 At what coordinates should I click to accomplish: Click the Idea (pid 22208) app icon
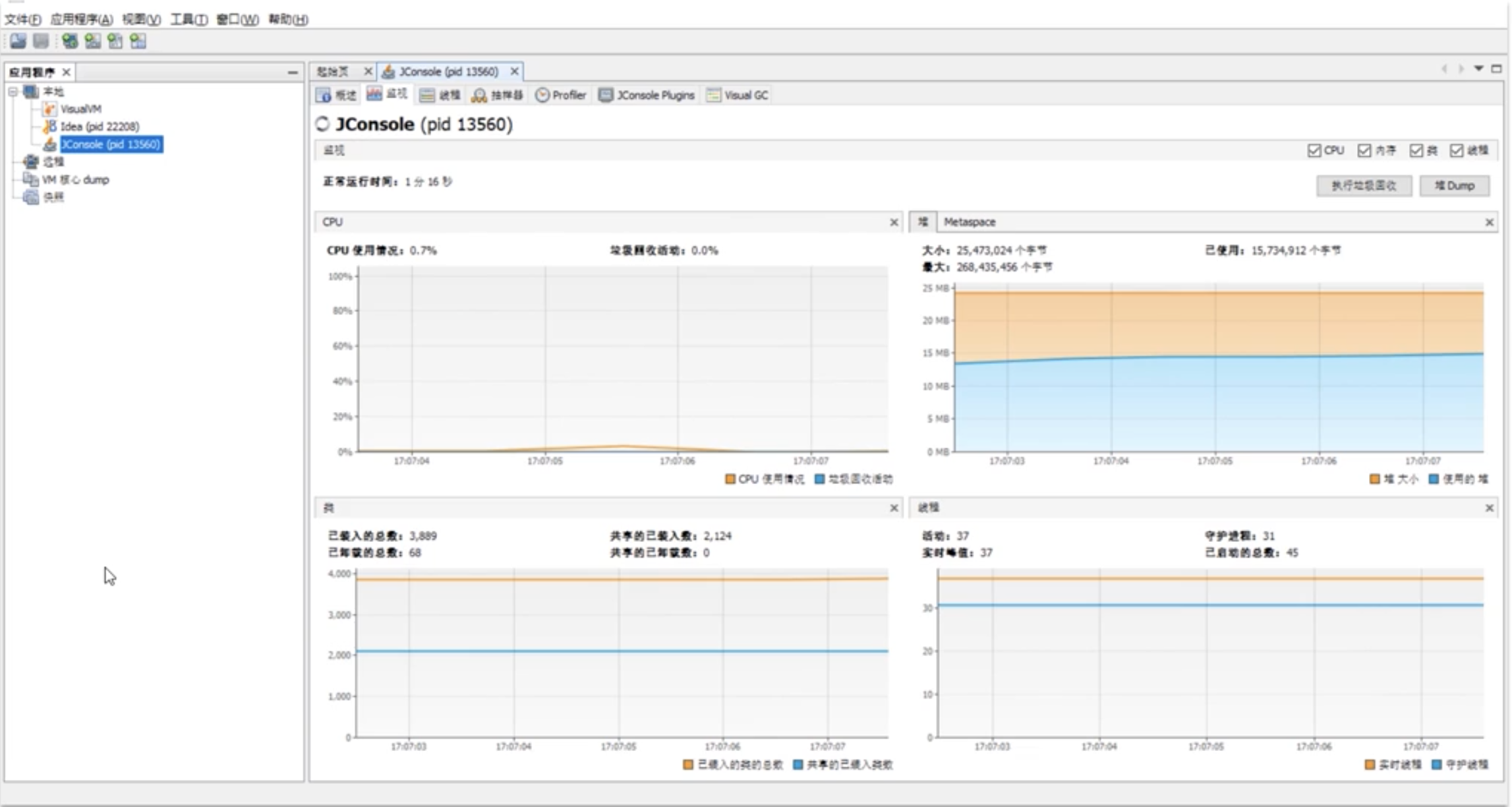(x=49, y=126)
